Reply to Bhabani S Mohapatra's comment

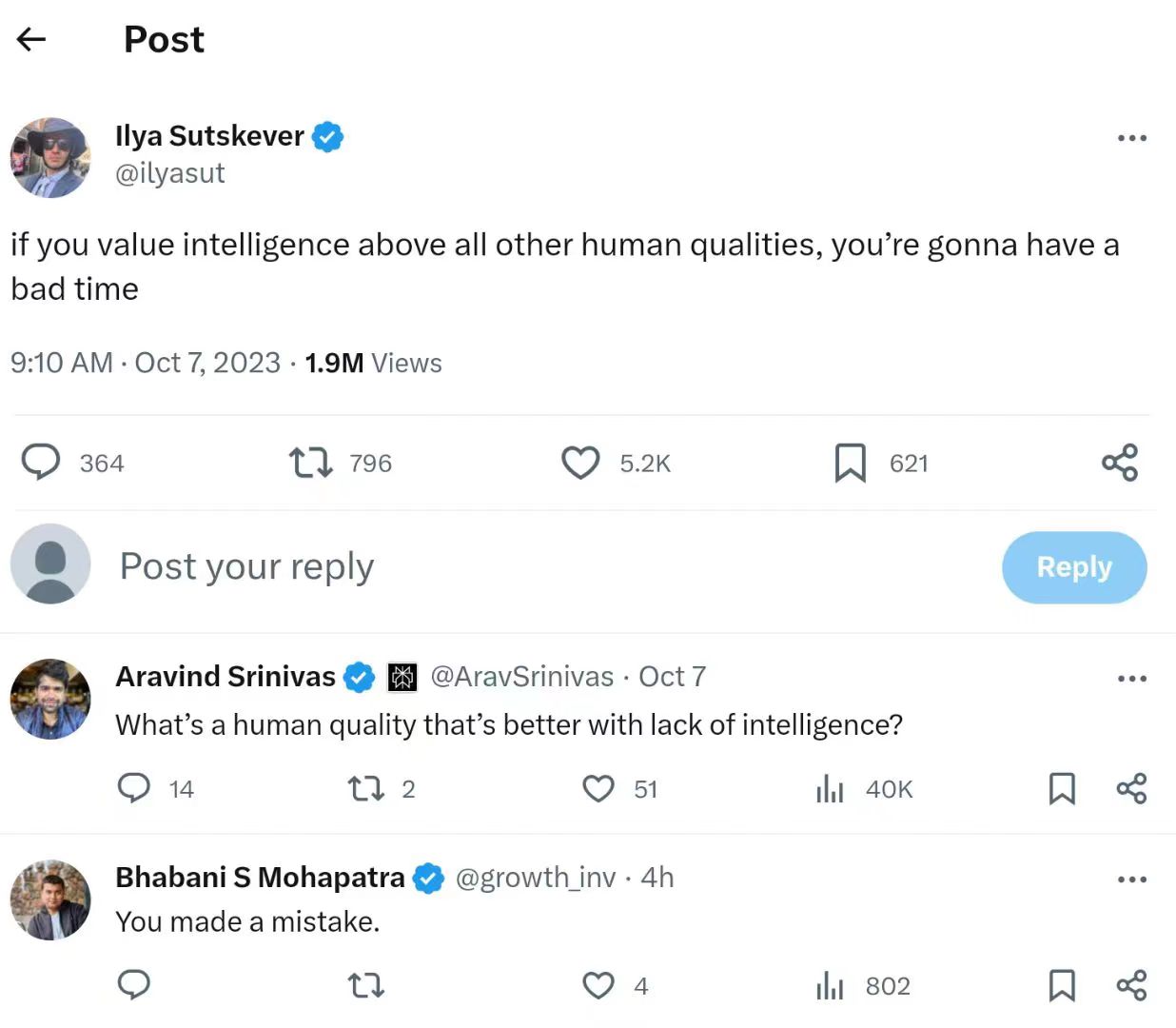coord(134,985)
